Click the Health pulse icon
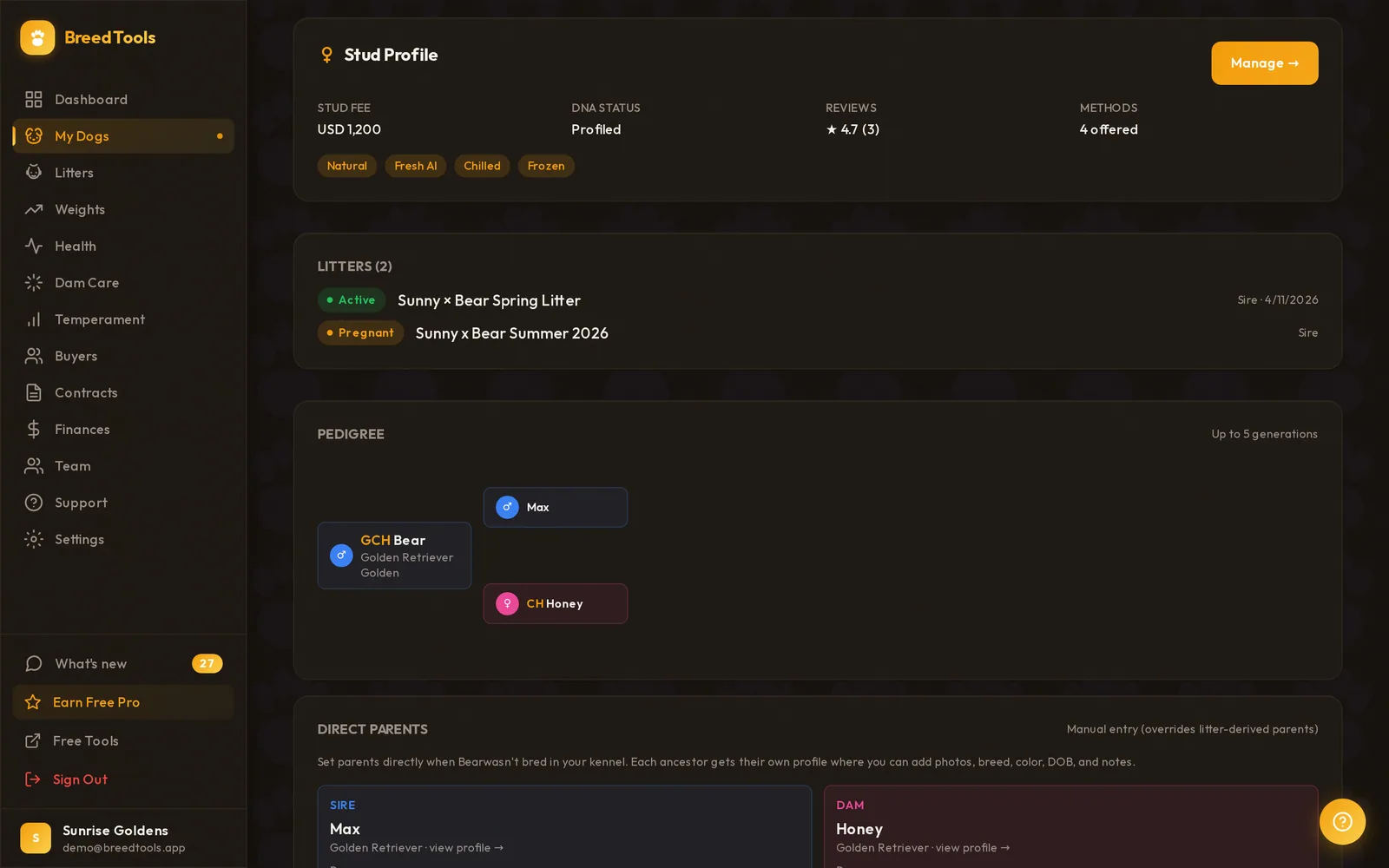Viewport: 1389px width, 868px height. tap(34, 246)
